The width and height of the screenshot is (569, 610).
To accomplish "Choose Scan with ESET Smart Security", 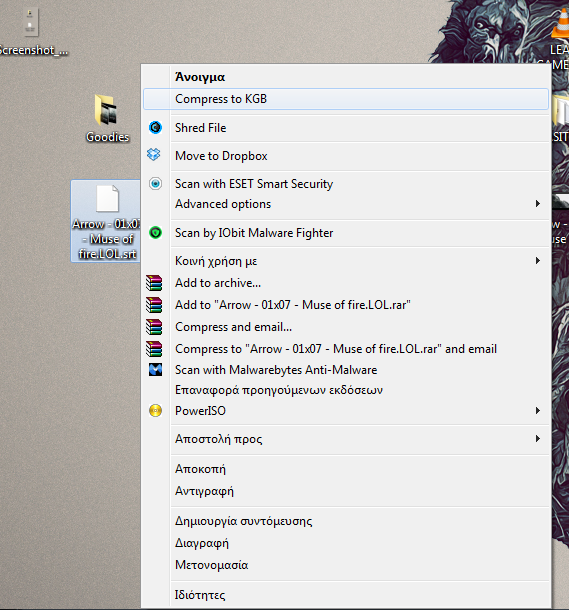I will 346,184.
